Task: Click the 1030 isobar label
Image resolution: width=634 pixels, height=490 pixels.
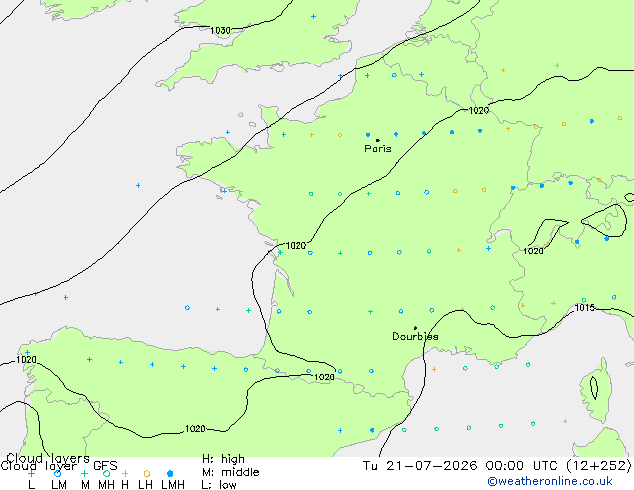Action: coord(220,30)
